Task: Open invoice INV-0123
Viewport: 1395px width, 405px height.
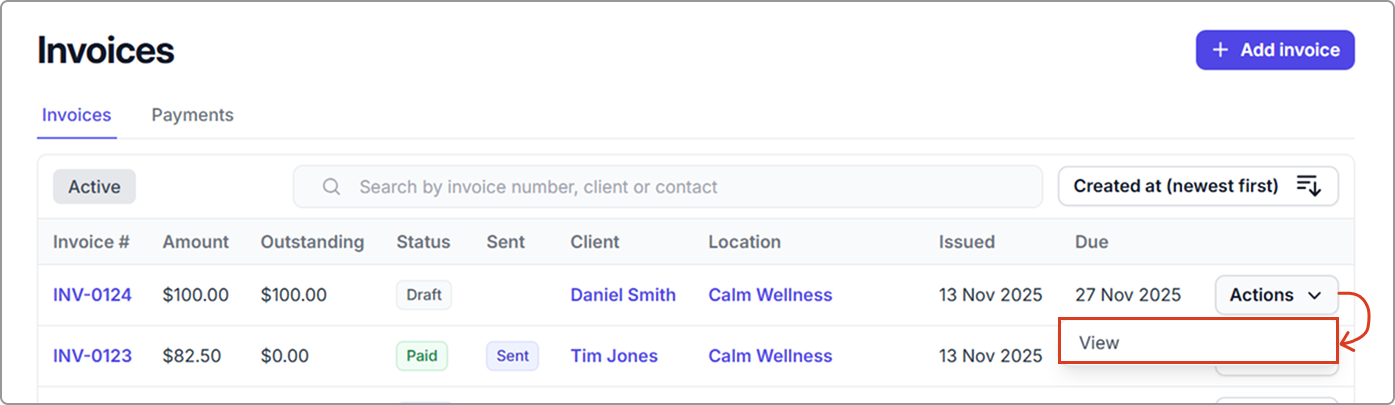Action: (92, 356)
